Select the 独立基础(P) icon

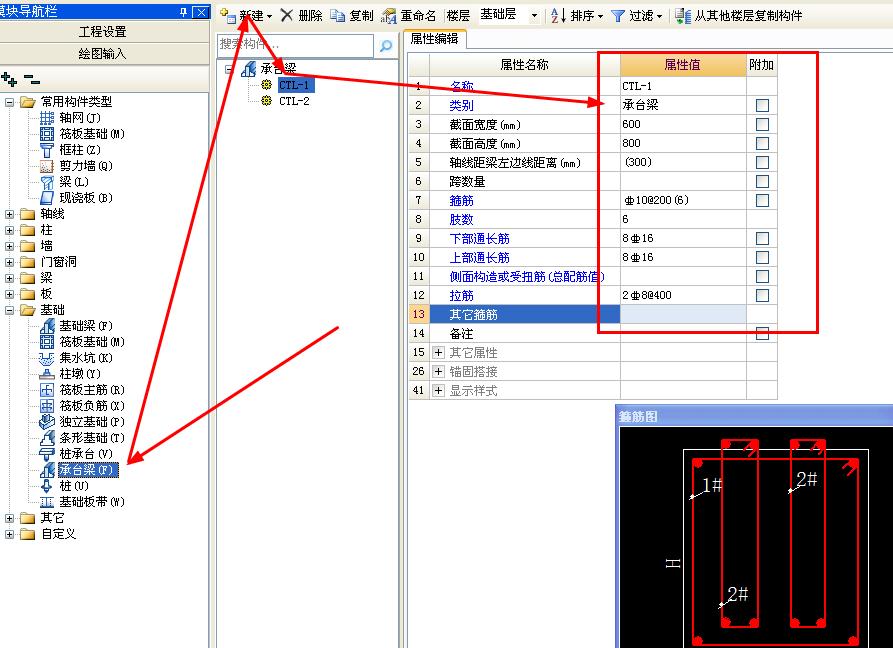click(47, 422)
